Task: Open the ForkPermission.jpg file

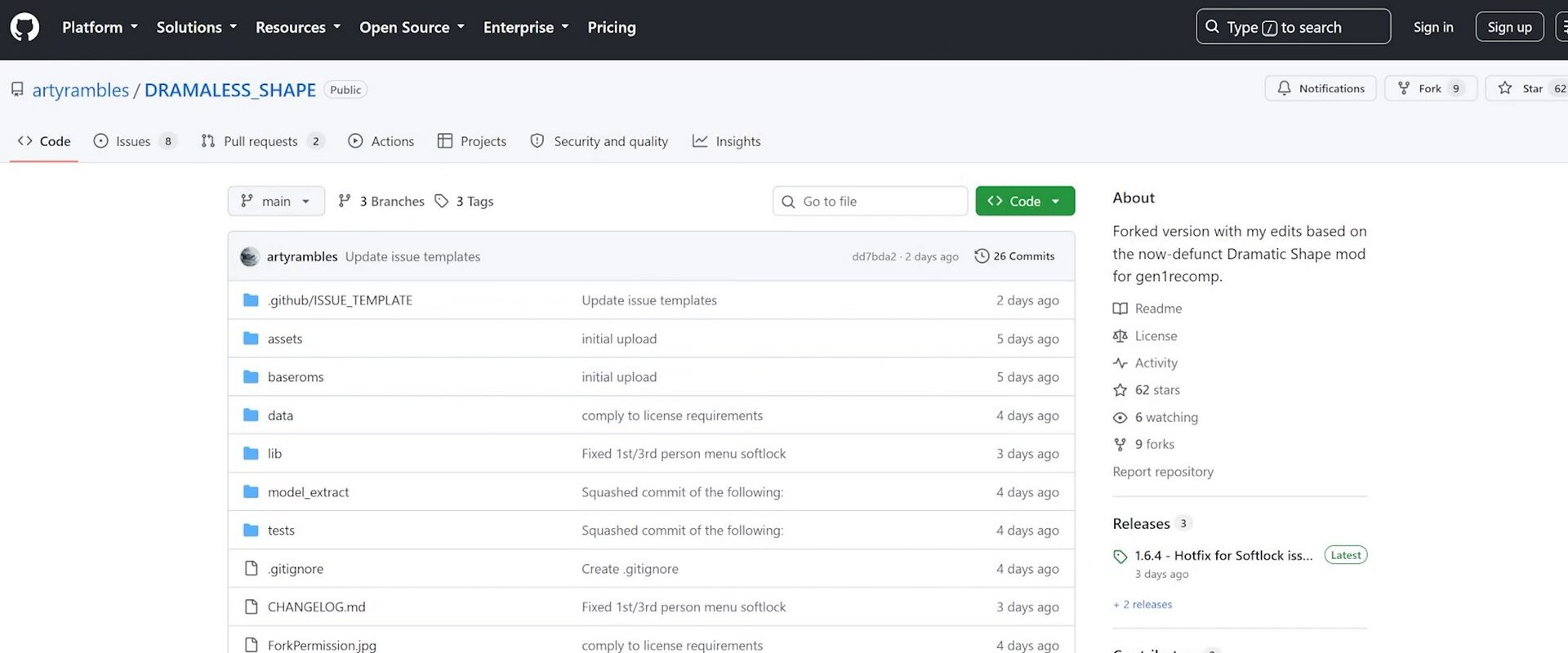Action: tap(322, 645)
